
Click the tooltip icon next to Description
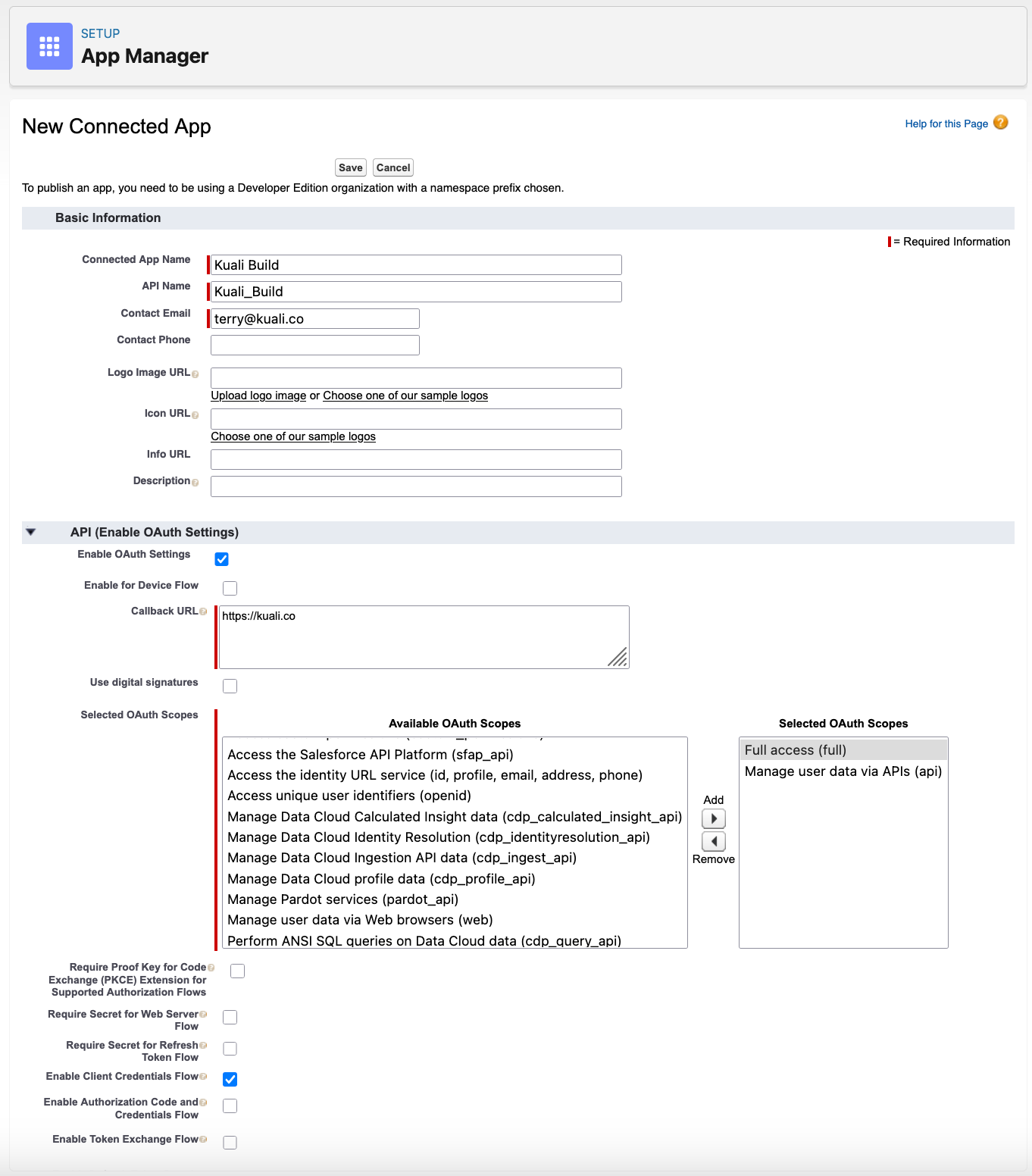[x=196, y=483]
